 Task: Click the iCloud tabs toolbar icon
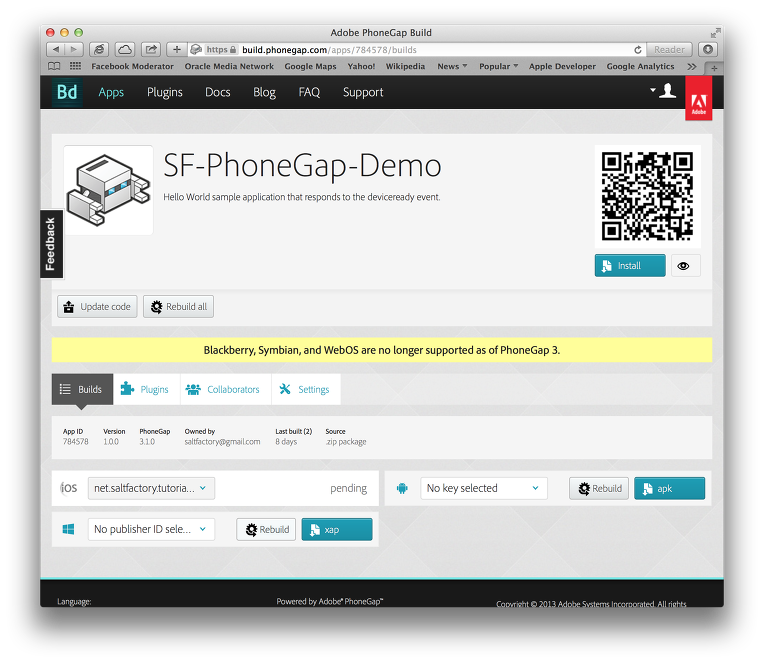(x=125, y=49)
